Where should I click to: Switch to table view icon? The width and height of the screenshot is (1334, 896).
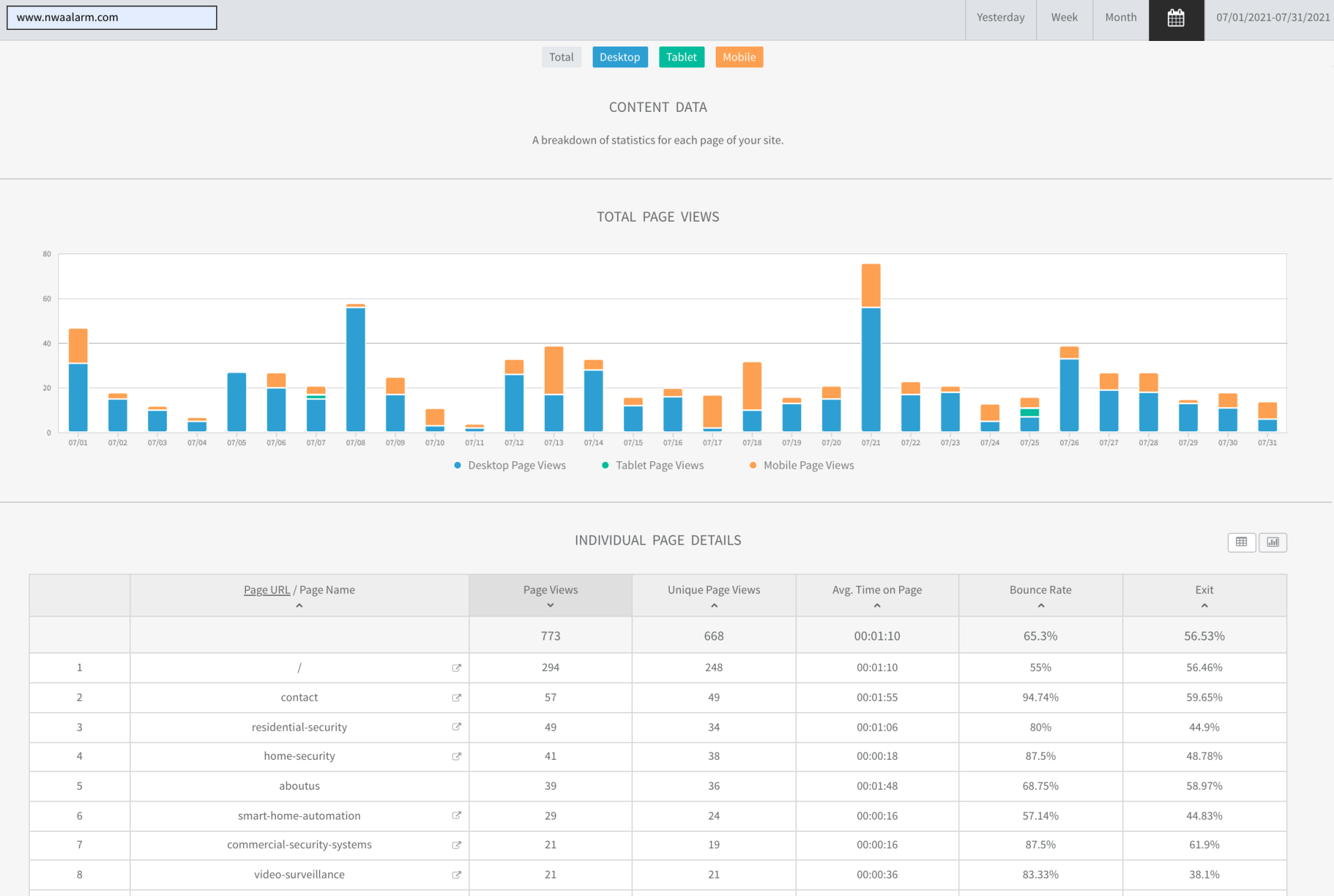tap(1241, 542)
